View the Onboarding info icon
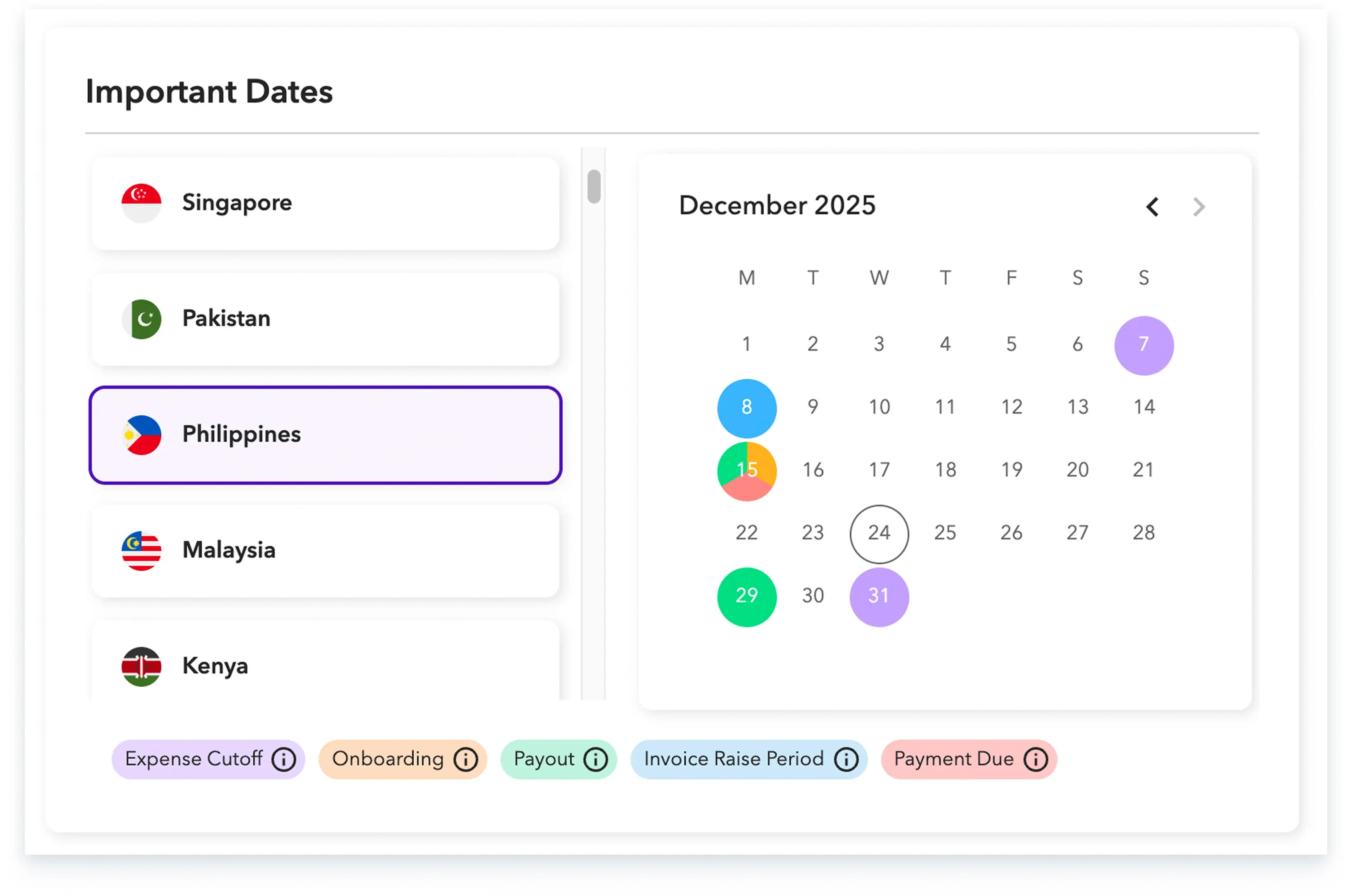This screenshot has height=896, width=1352. [x=465, y=759]
